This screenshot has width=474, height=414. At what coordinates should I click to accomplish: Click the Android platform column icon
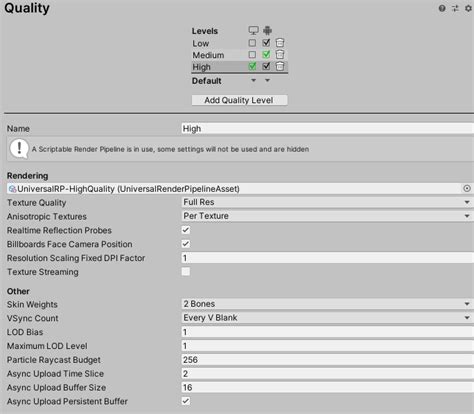267,31
